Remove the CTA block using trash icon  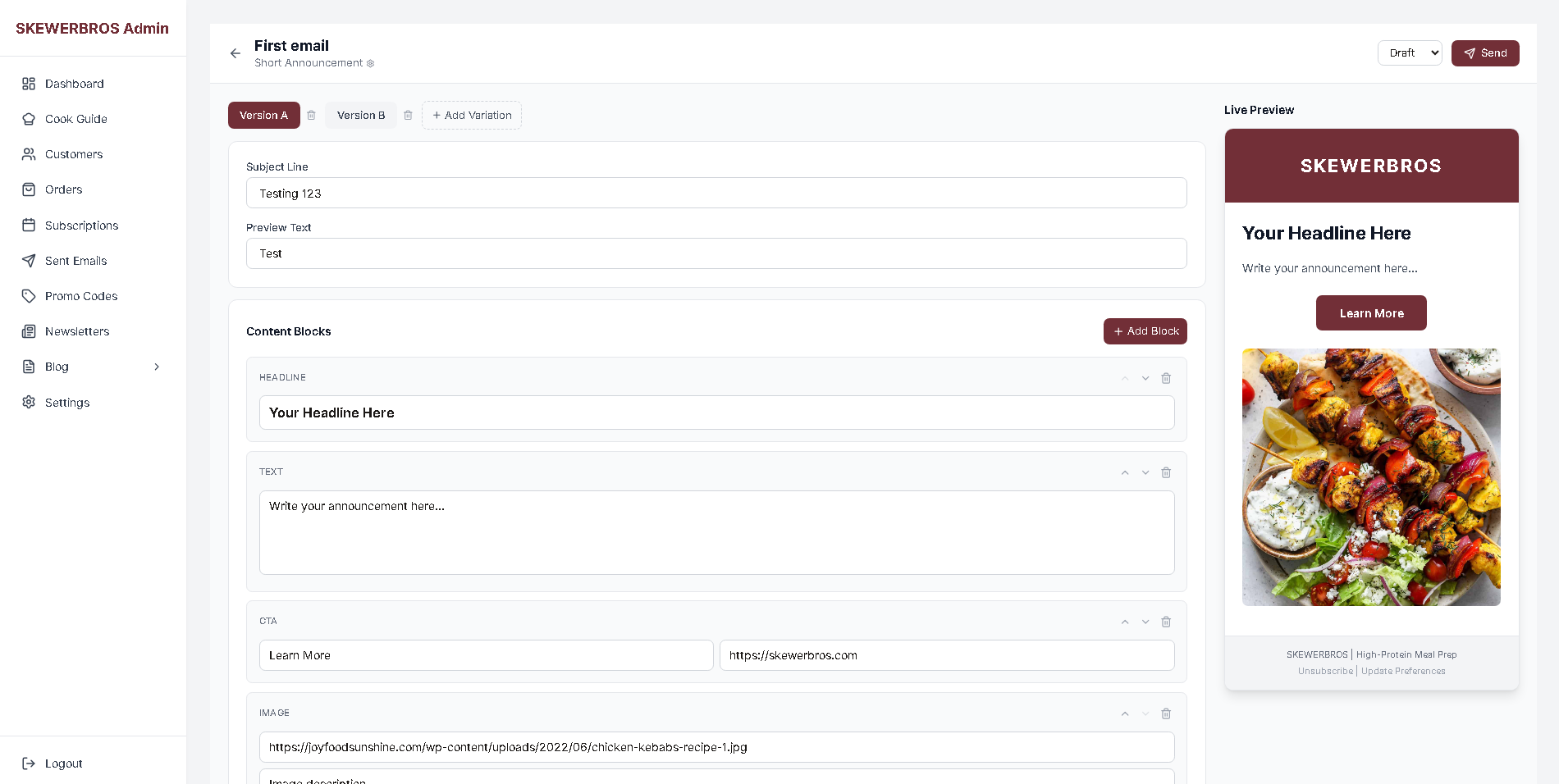point(1166,622)
